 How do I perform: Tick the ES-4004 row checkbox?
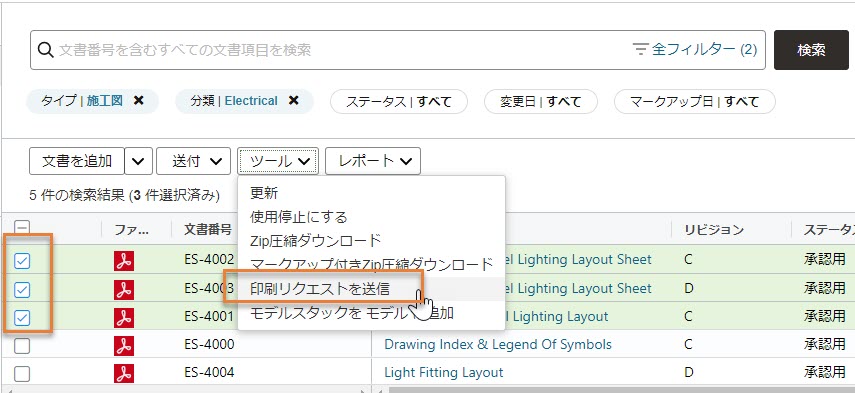[x=22, y=374]
